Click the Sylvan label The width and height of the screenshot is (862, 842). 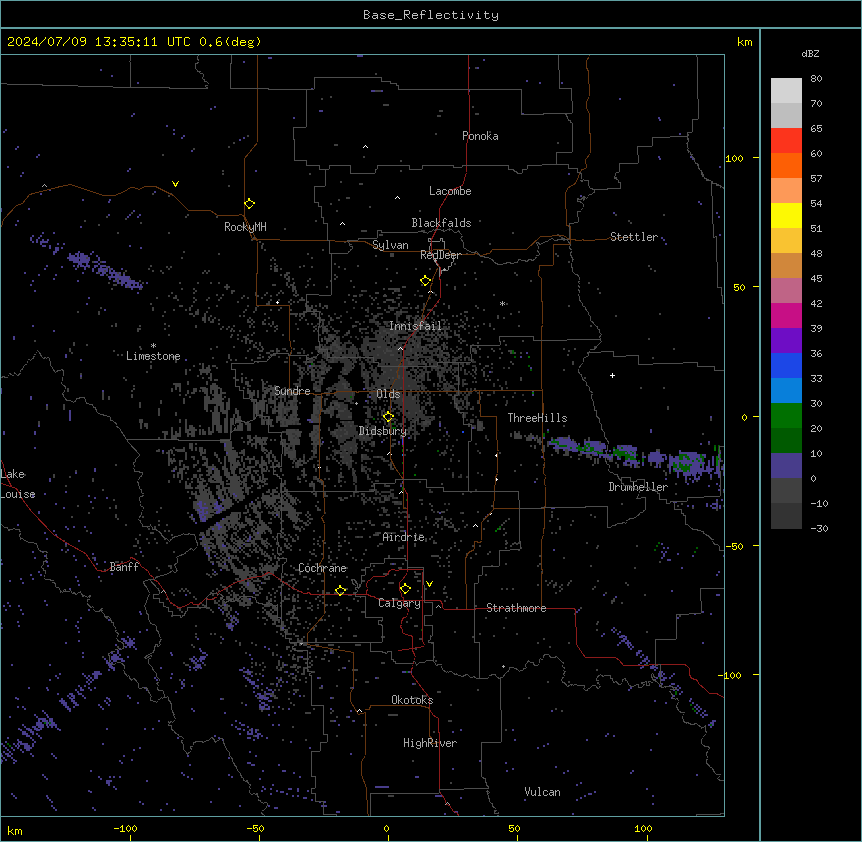(390, 245)
